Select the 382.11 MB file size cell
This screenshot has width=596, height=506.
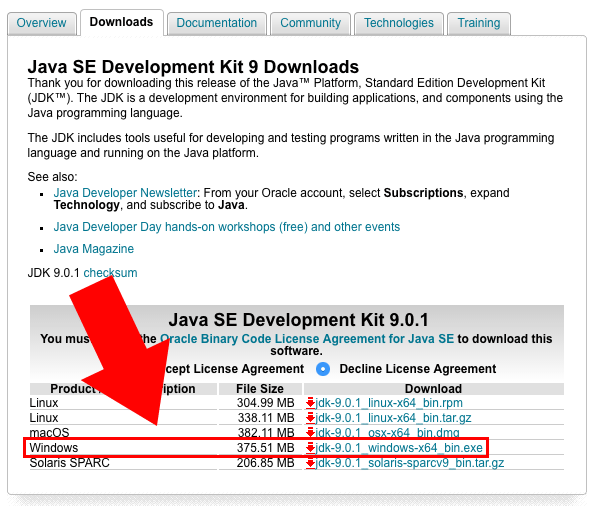pyautogui.click(x=266, y=433)
